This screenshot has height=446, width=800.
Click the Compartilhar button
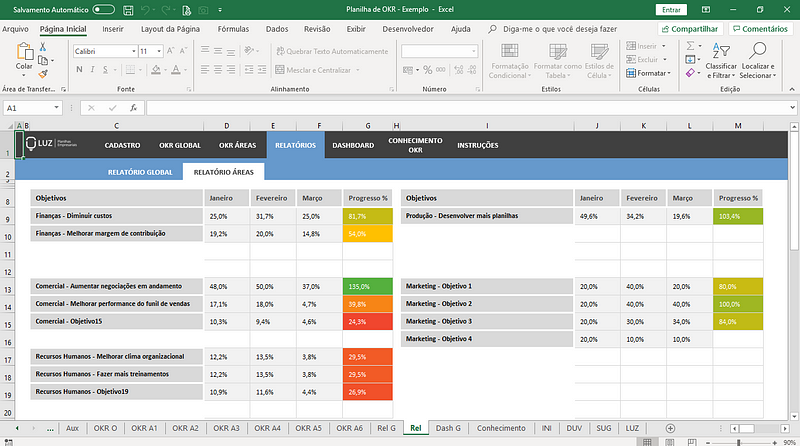coord(690,29)
